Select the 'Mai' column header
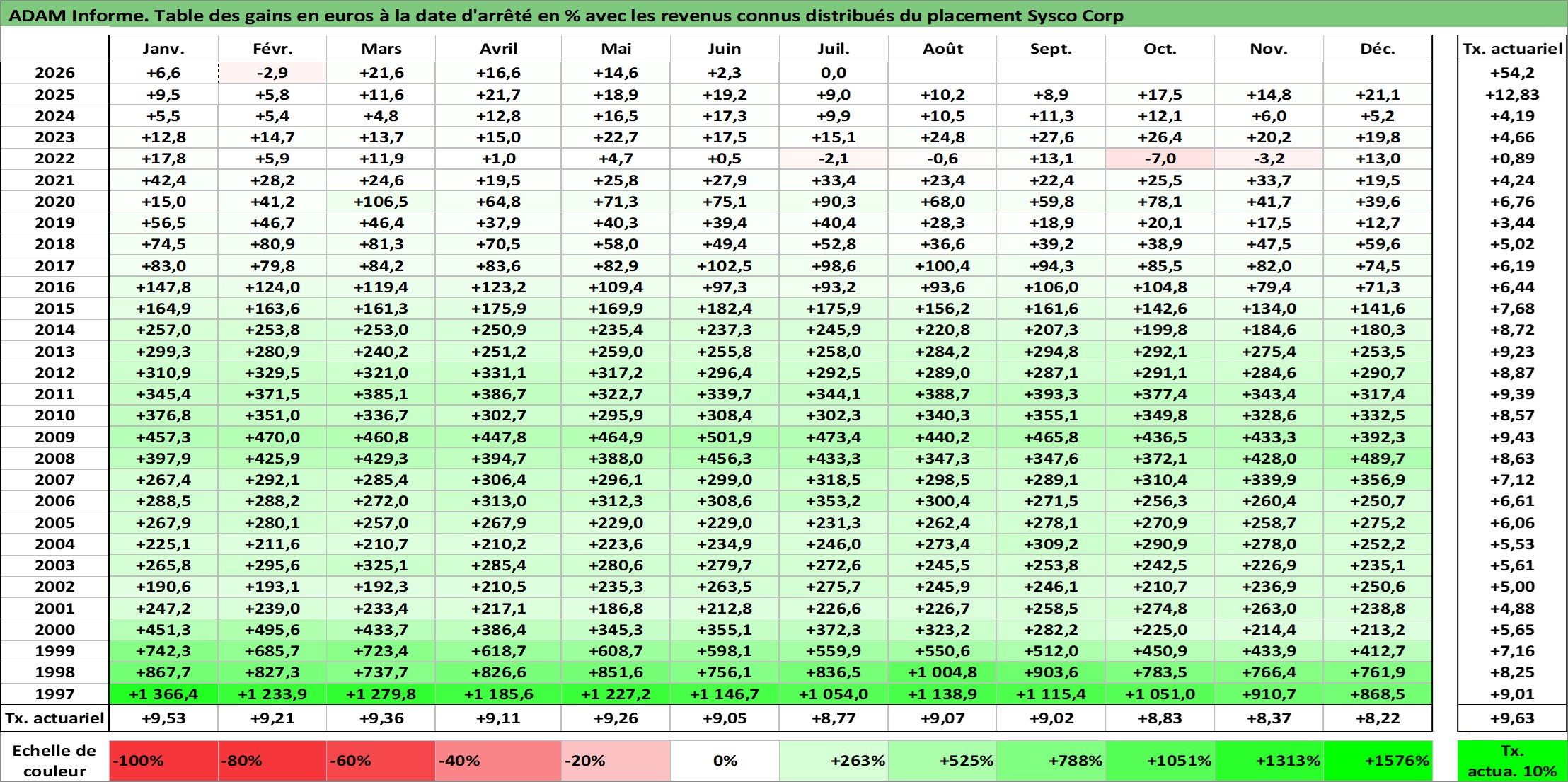1568x782 pixels. (x=616, y=49)
